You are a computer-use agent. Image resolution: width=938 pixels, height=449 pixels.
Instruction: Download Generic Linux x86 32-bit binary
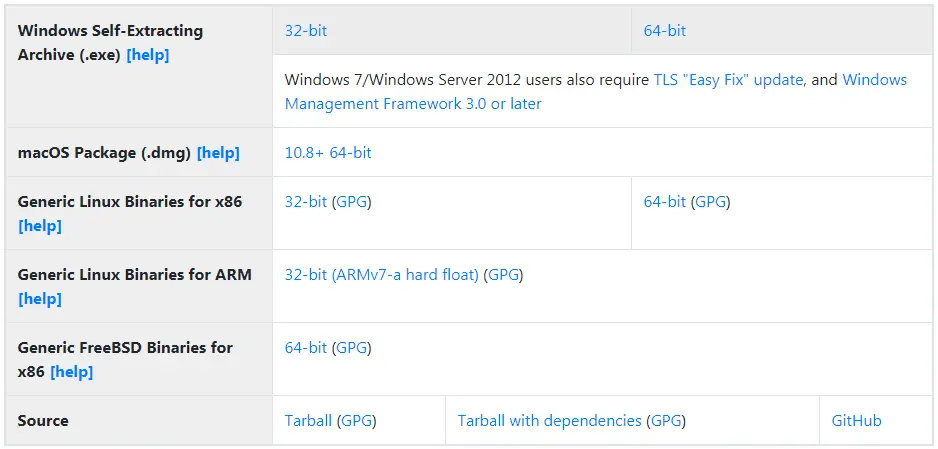[306, 202]
